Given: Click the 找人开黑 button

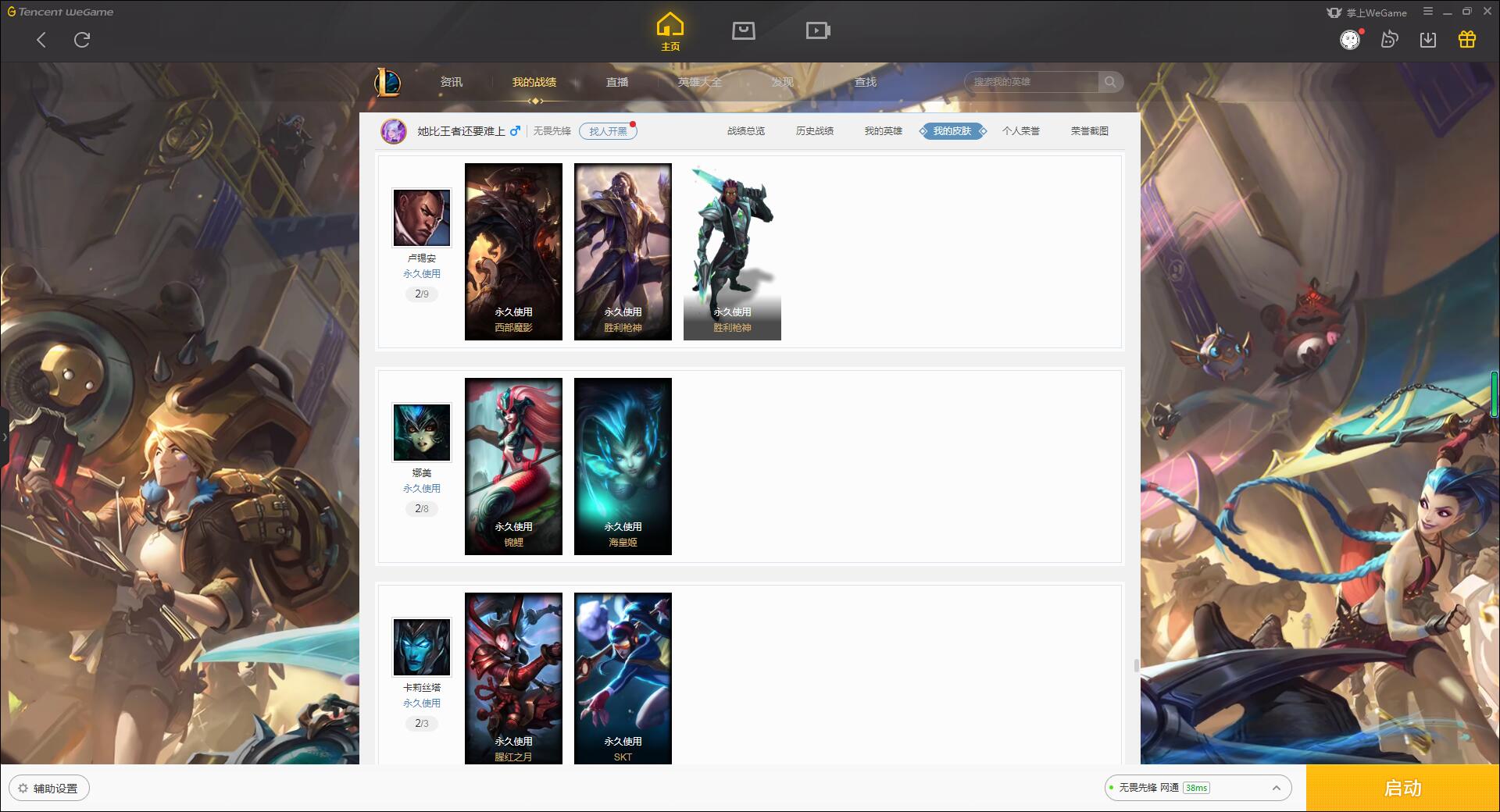Looking at the screenshot, I should click(608, 131).
